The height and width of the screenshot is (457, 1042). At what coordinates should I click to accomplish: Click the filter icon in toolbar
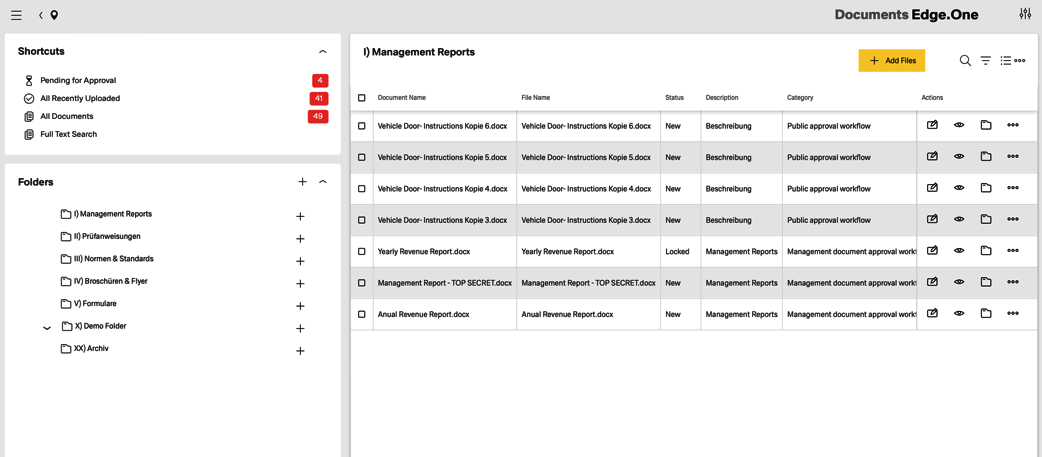tap(986, 61)
